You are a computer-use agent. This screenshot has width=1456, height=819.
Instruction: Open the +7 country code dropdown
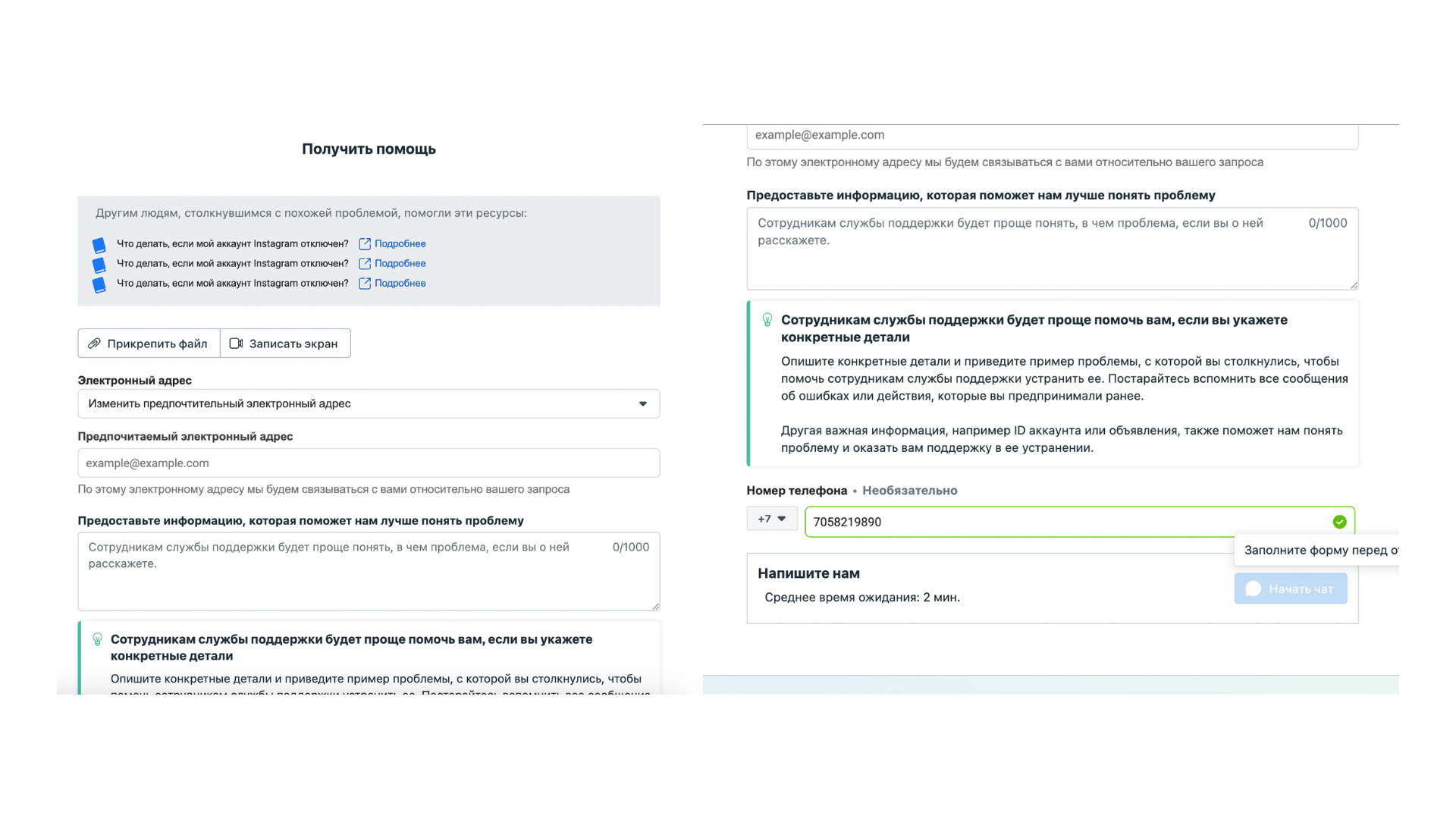(772, 519)
